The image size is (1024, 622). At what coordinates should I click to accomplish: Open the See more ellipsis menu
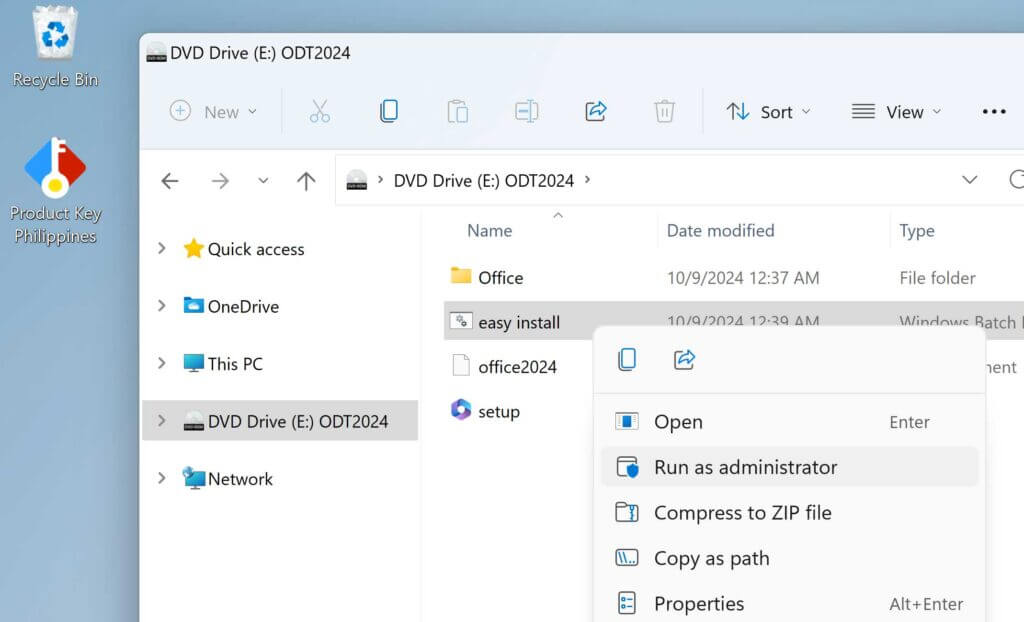[994, 112]
